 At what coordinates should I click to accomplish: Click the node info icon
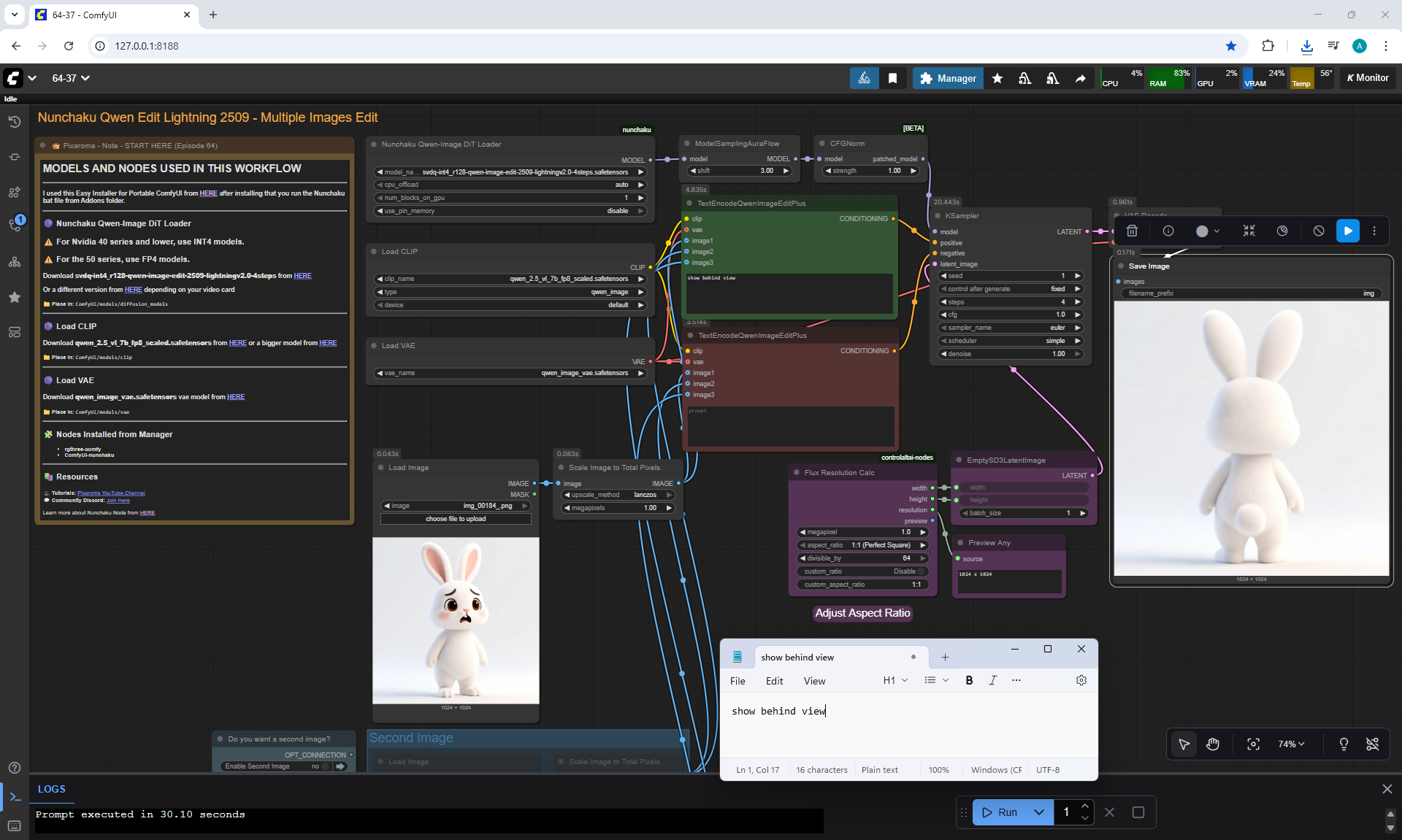pos(1168,231)
